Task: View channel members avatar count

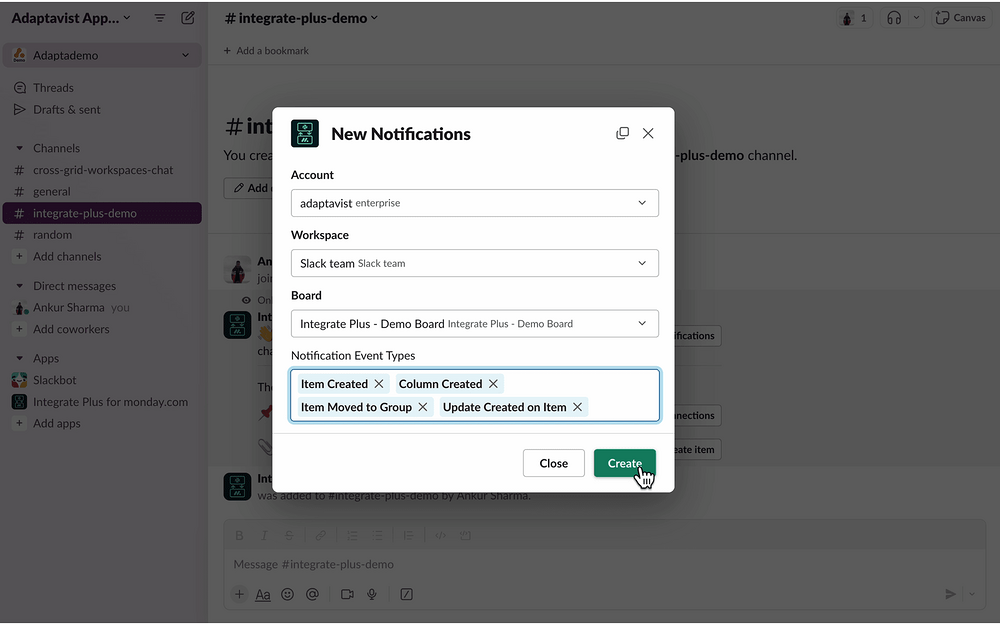Action: pyautogui.click(x=855, y=18)
